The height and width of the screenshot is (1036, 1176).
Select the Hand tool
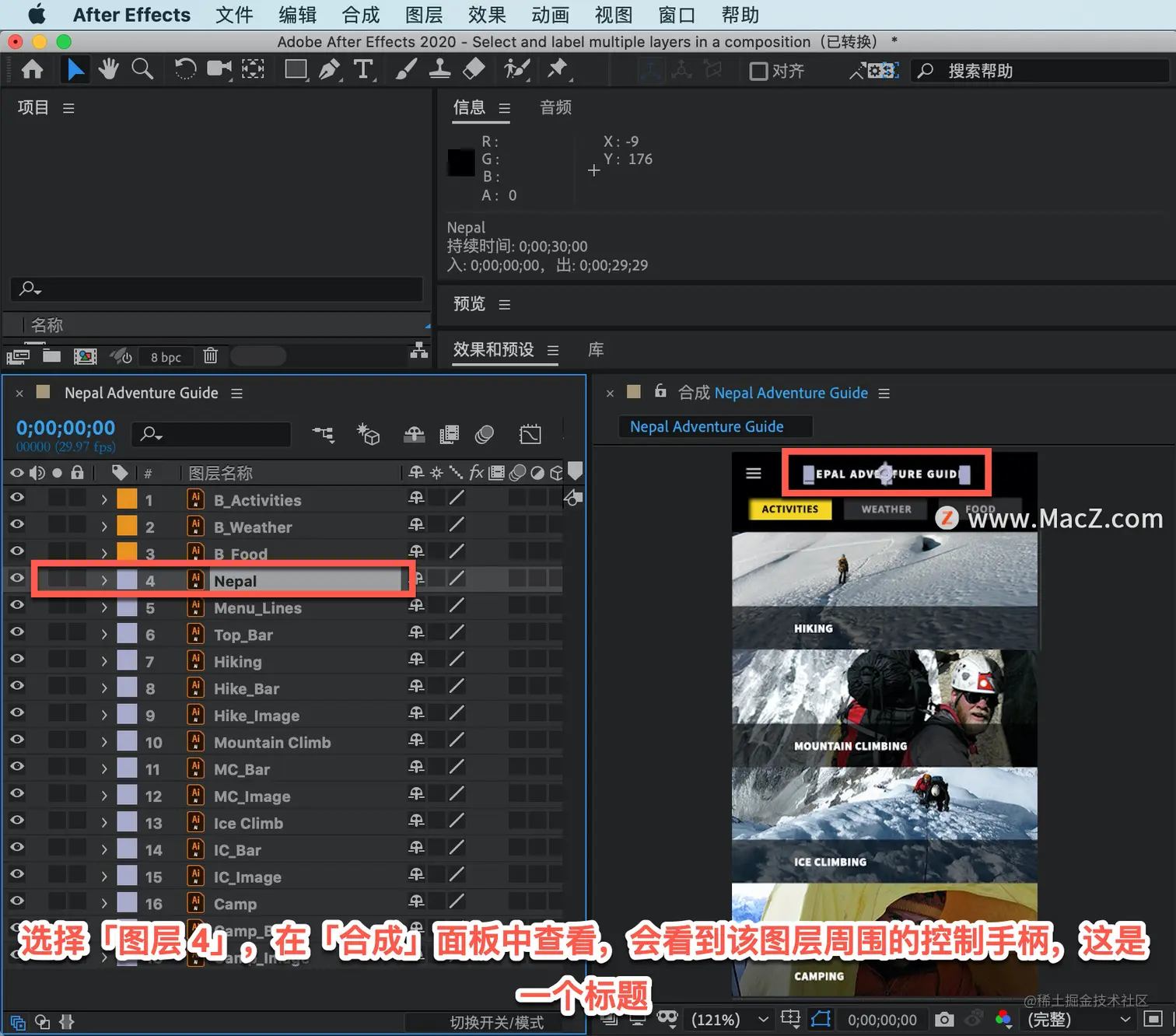coord(108,70)
